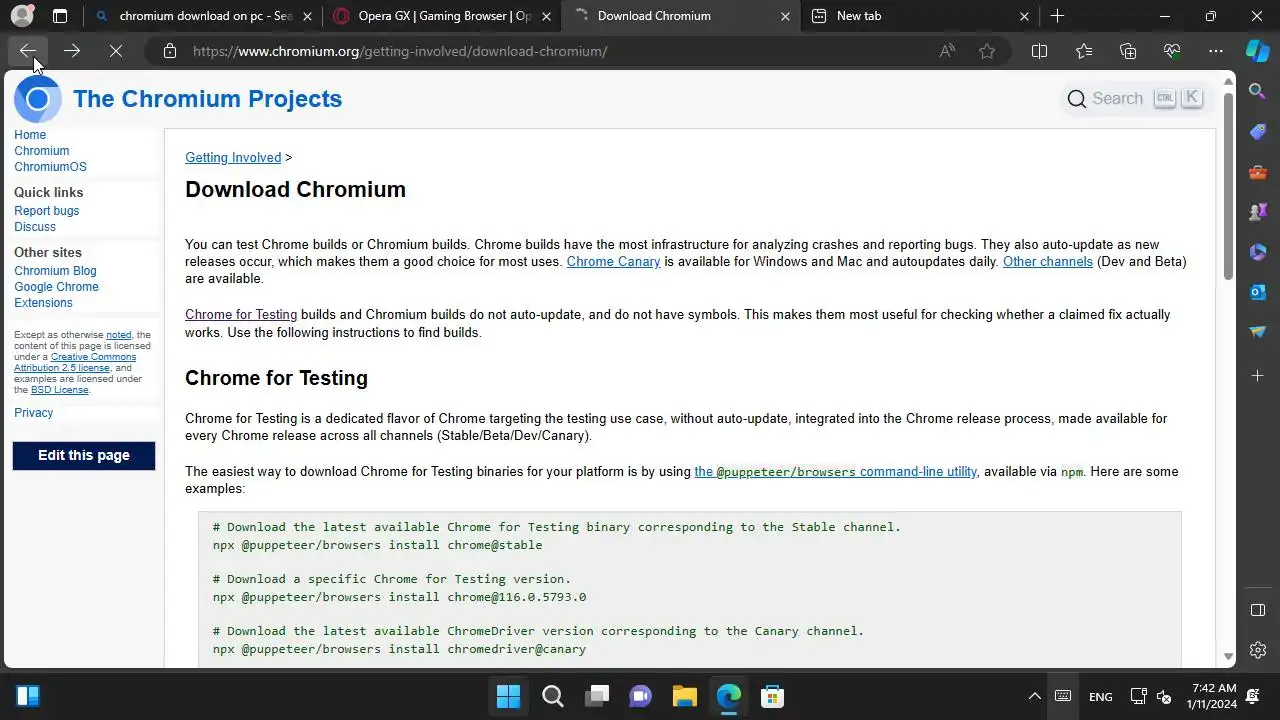The width and height of the screenshot is (1280, 720).
Task: Add this page to favorites star
Action: coord(987,51)
